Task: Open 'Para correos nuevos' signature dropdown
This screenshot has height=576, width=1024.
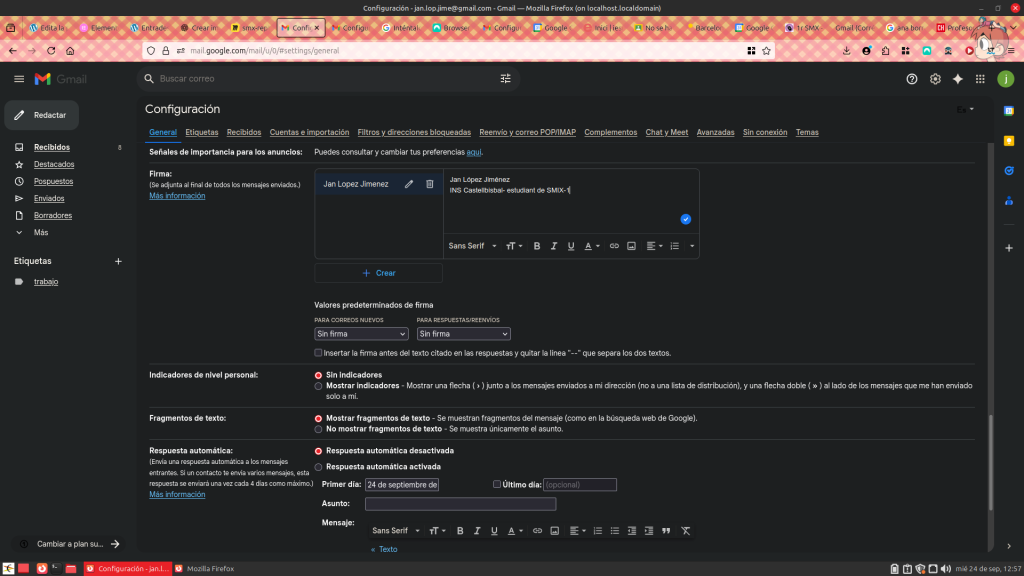Action: click(361, 334)
